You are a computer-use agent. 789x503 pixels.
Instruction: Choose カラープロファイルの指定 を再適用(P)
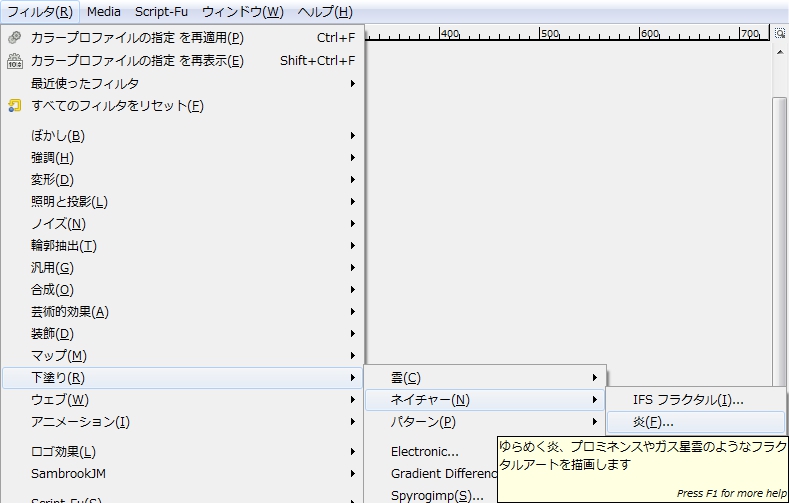(x=182, y=38)
